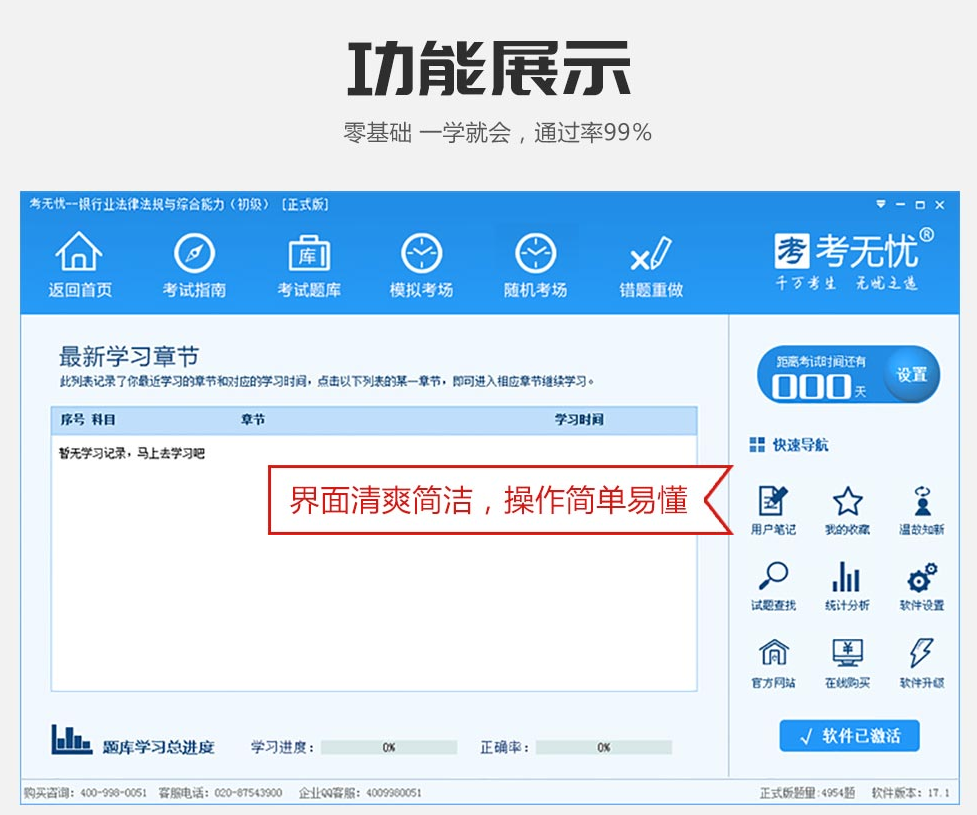Screen dimensions: 977x815
Task: Click the 快速导航 grid icon
Action: 757,444
